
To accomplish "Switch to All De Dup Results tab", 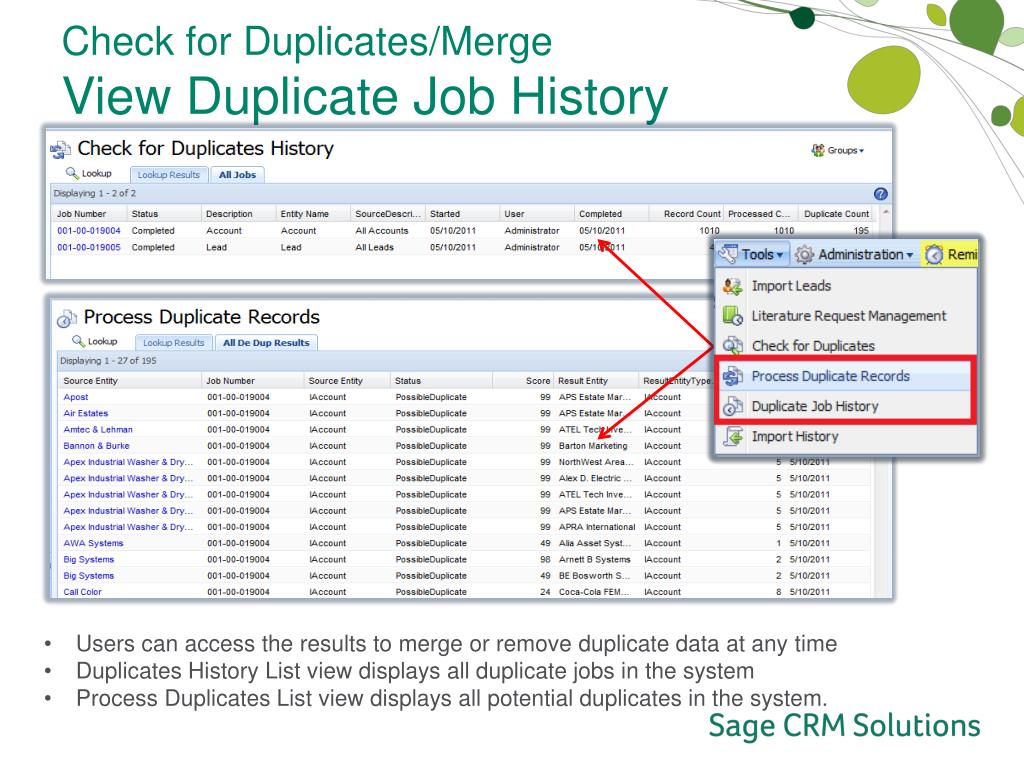I will tap(266, 343).
